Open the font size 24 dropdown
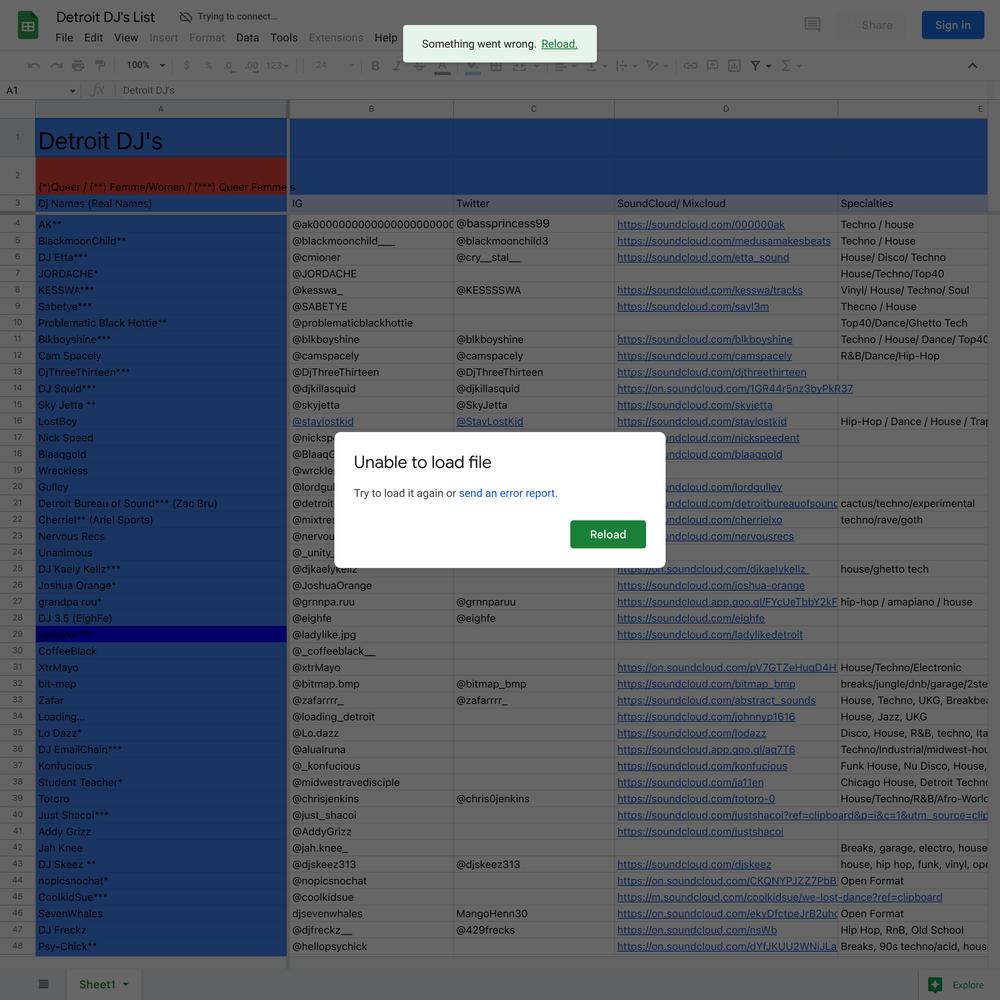The width and height of the screenshot is (1000, 1000). (334, 66)
